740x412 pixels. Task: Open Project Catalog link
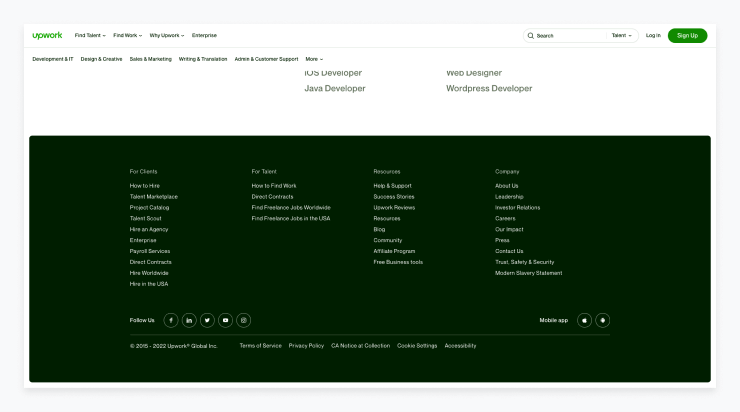[149, 208]
